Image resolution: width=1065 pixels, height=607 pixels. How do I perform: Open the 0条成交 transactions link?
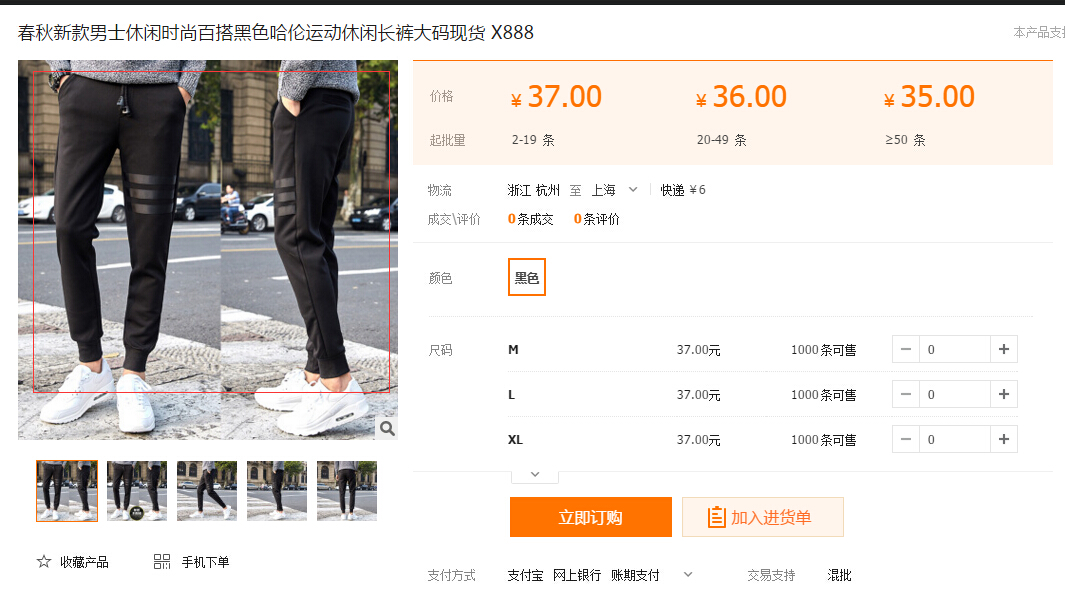pos(530,219)
